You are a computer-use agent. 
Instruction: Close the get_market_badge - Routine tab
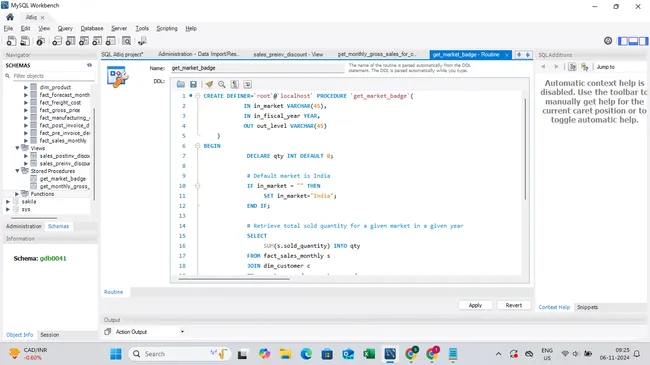[507, 55]
